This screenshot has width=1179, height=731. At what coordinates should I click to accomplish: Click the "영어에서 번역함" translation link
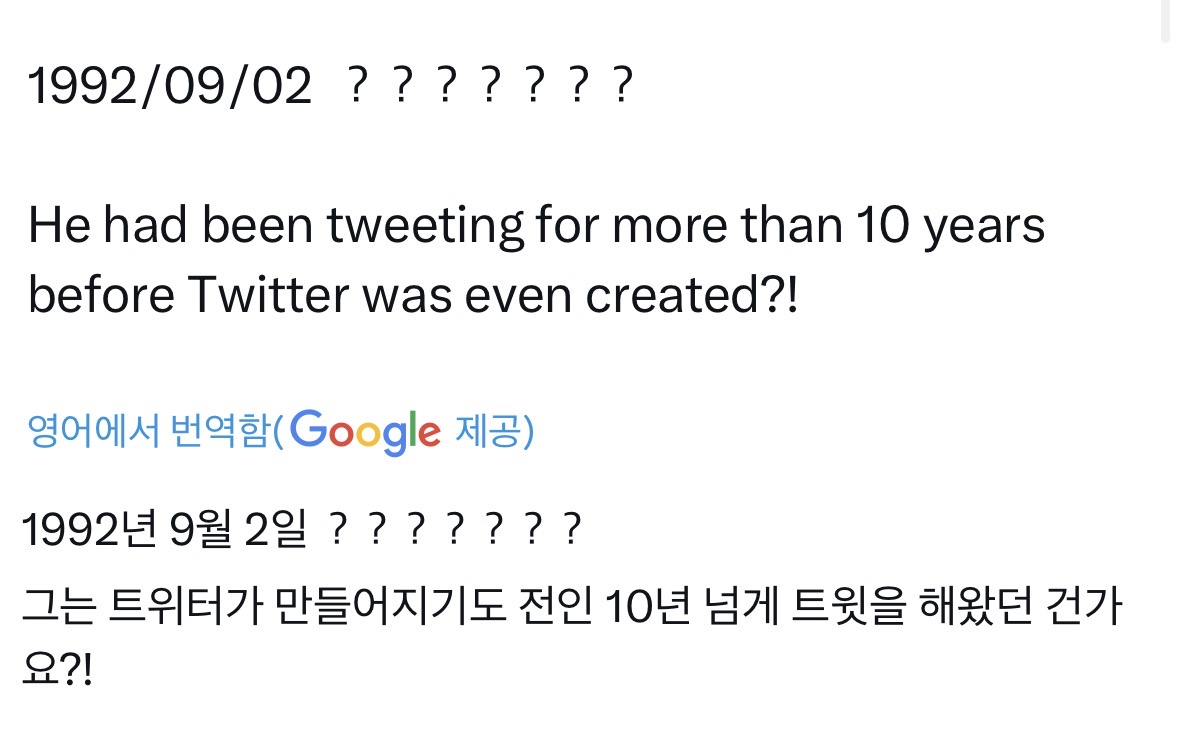coord(148,431)
